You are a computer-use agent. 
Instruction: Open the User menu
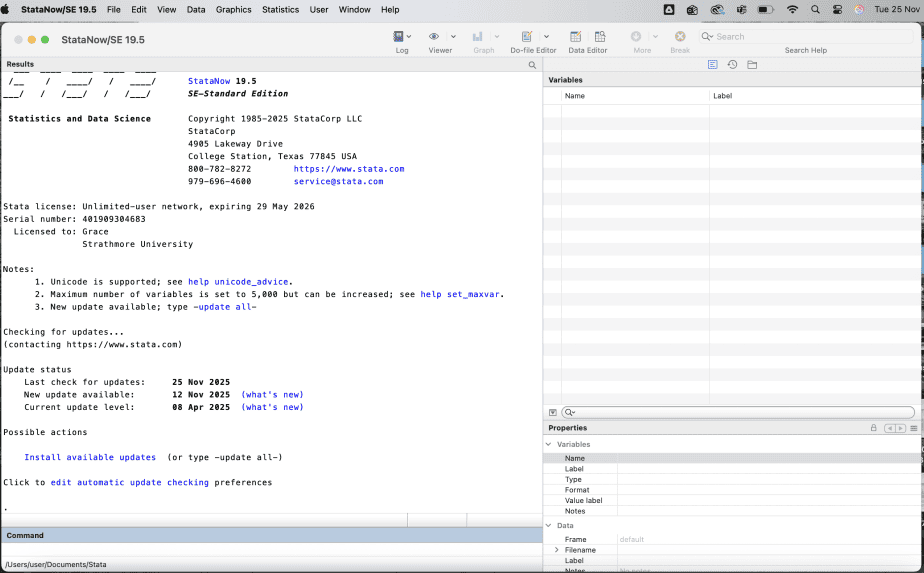tap(319, 9)
